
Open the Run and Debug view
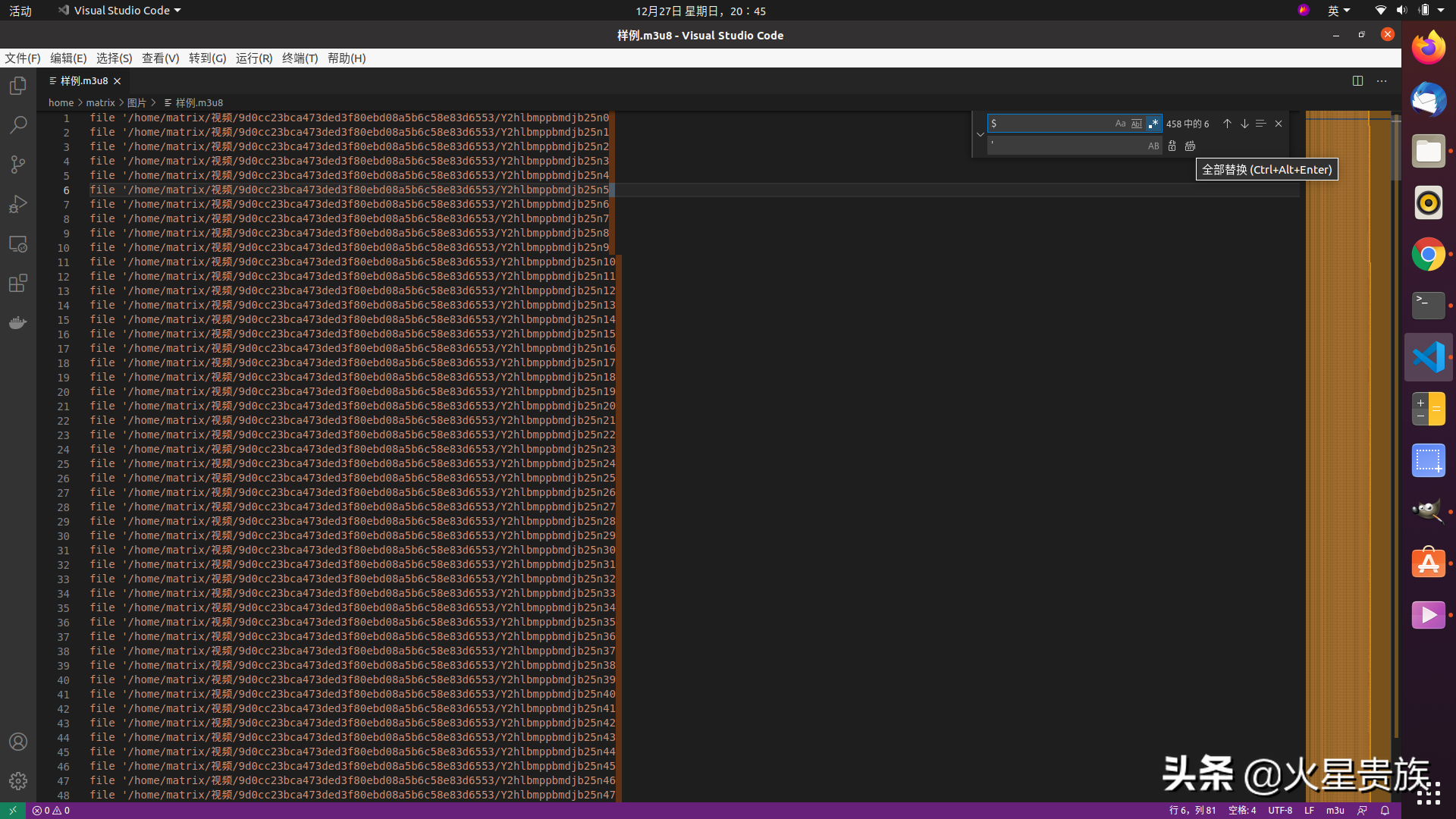tap(18, 204)
